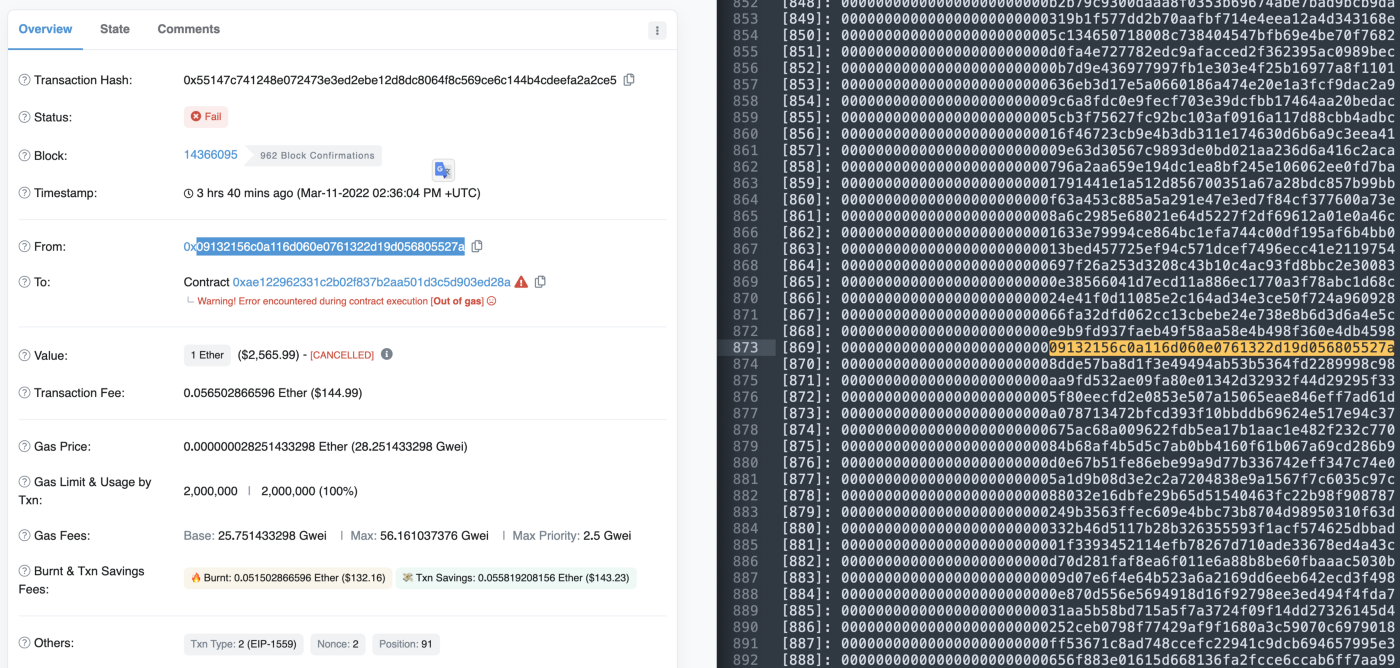
Task: Click the Burnt fee badge
Action: pos(288,578)
